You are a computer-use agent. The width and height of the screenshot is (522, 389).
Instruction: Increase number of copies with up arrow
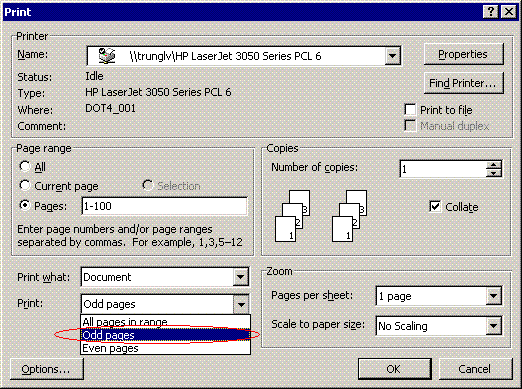click(x=493, y=165)
